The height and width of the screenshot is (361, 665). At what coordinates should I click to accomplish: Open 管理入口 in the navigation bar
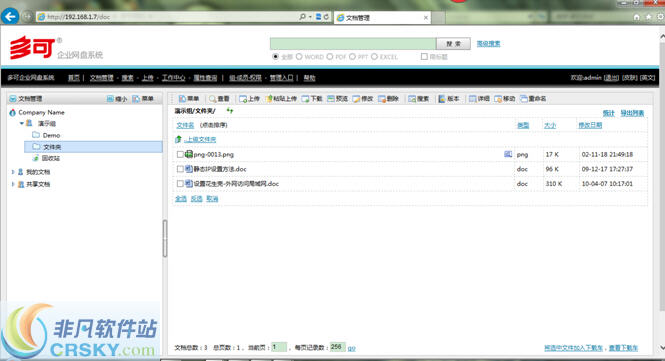tap(282, 78)
